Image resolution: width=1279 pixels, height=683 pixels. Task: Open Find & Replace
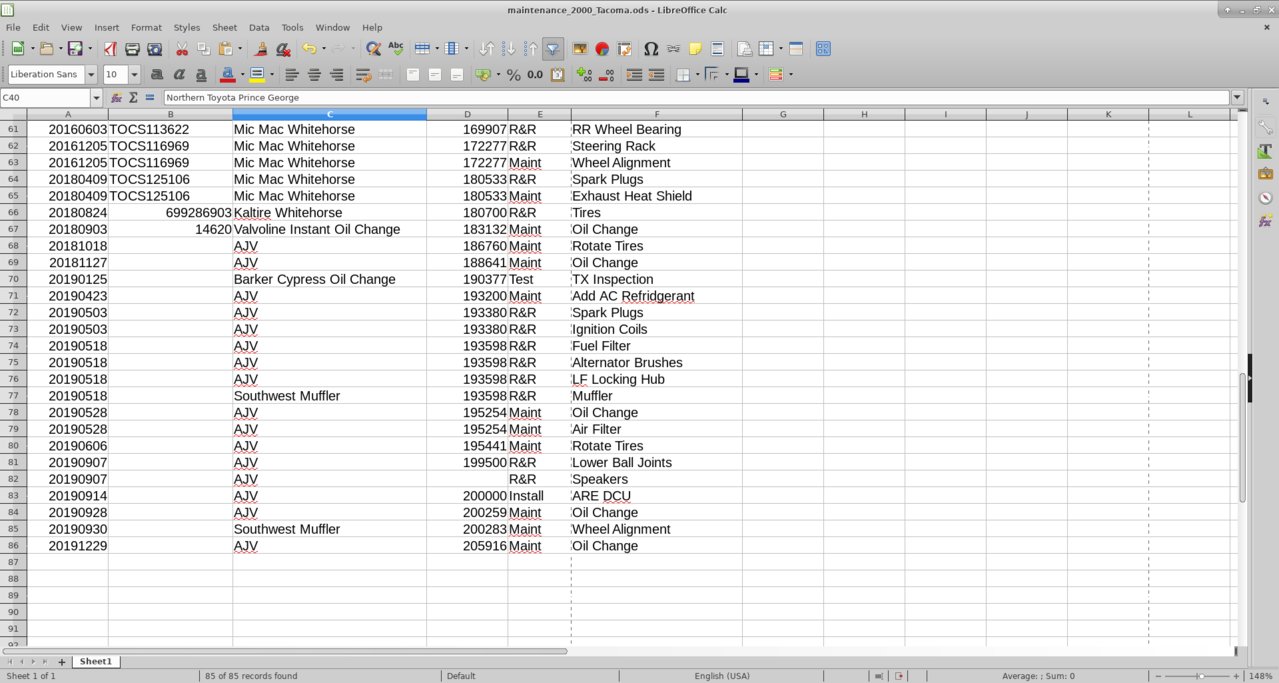[373, 48]
